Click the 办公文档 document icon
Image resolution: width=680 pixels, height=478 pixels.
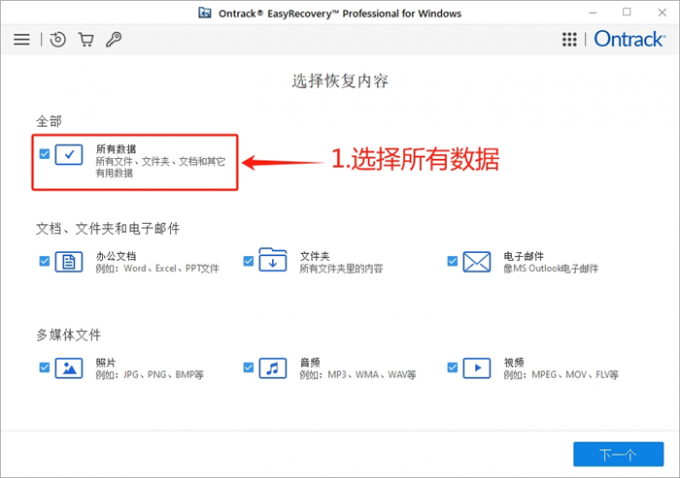click(x=69, y=262)
